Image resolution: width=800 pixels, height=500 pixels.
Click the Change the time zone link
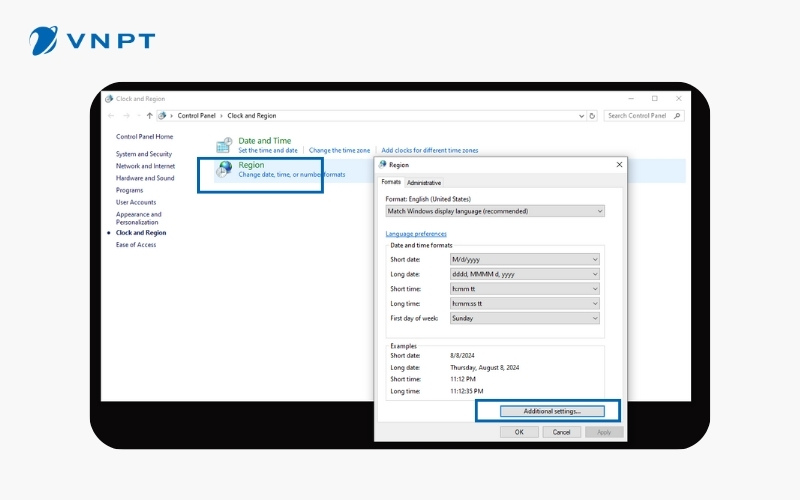(340, 150)
